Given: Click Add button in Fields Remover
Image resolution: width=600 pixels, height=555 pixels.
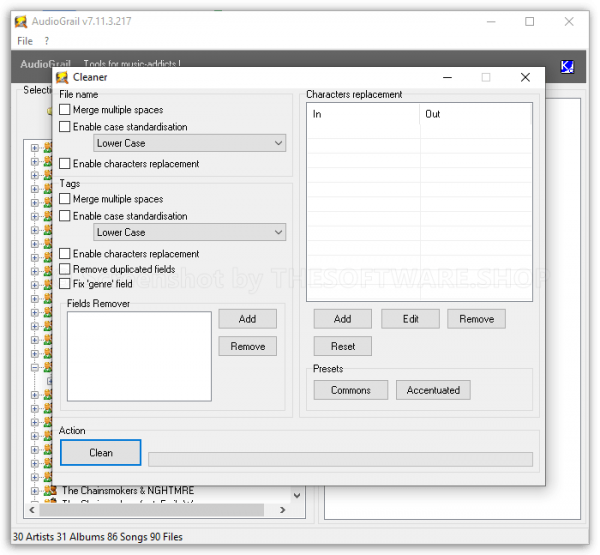Looking at the screenshot, I should pyautogui.click(x=248, y=319).
